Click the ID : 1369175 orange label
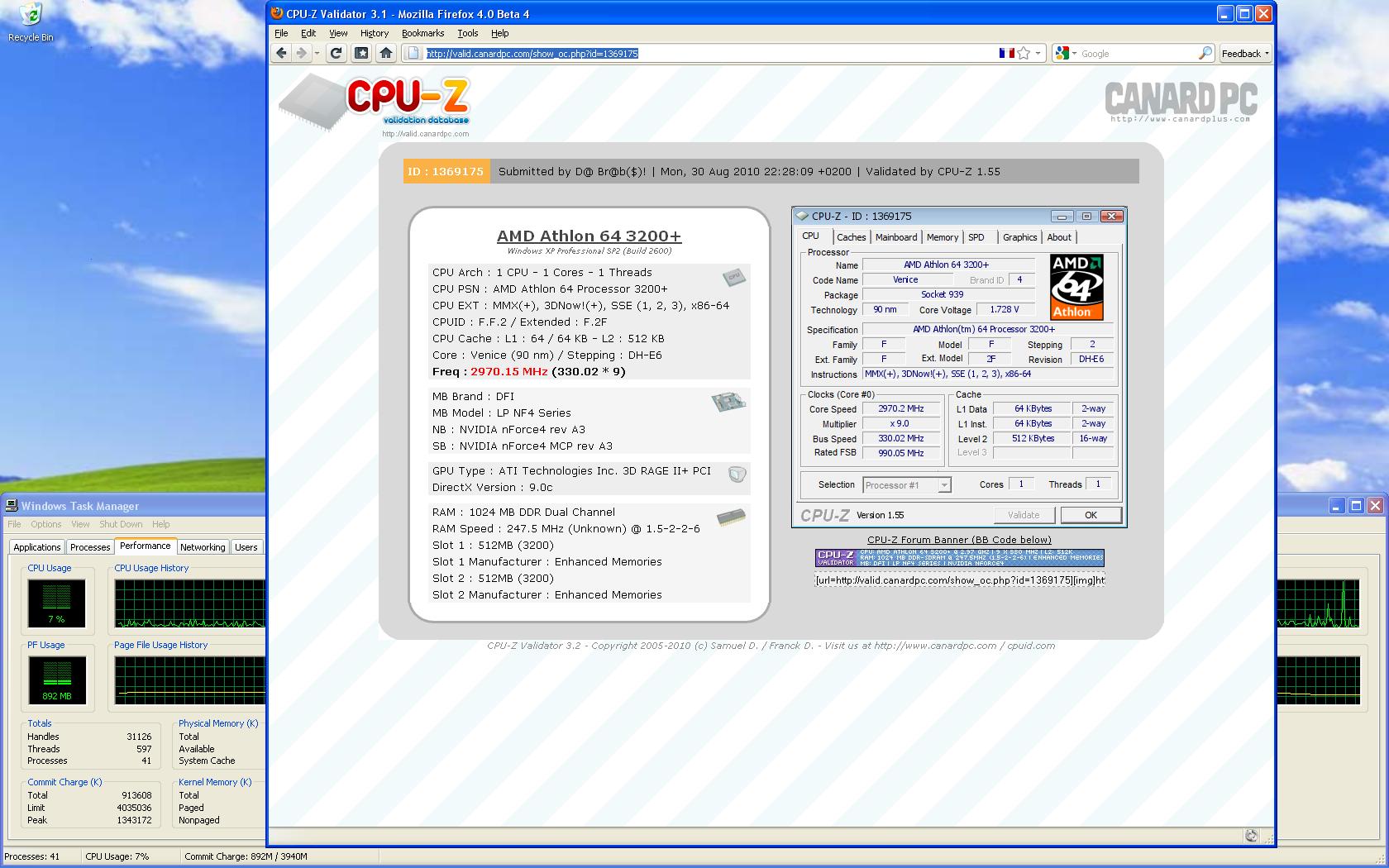Image resolution: width=1389 pixels, height=868 pixels. pos(446,171)
